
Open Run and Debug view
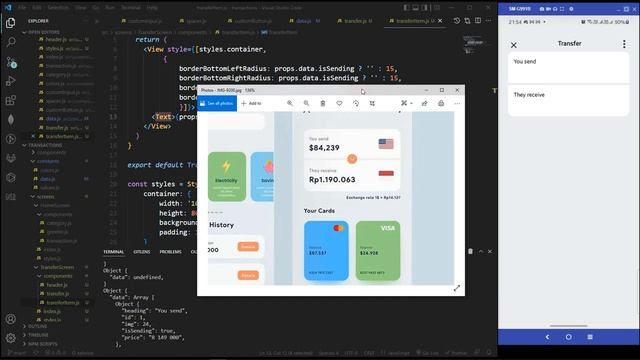tap(11, 81)
